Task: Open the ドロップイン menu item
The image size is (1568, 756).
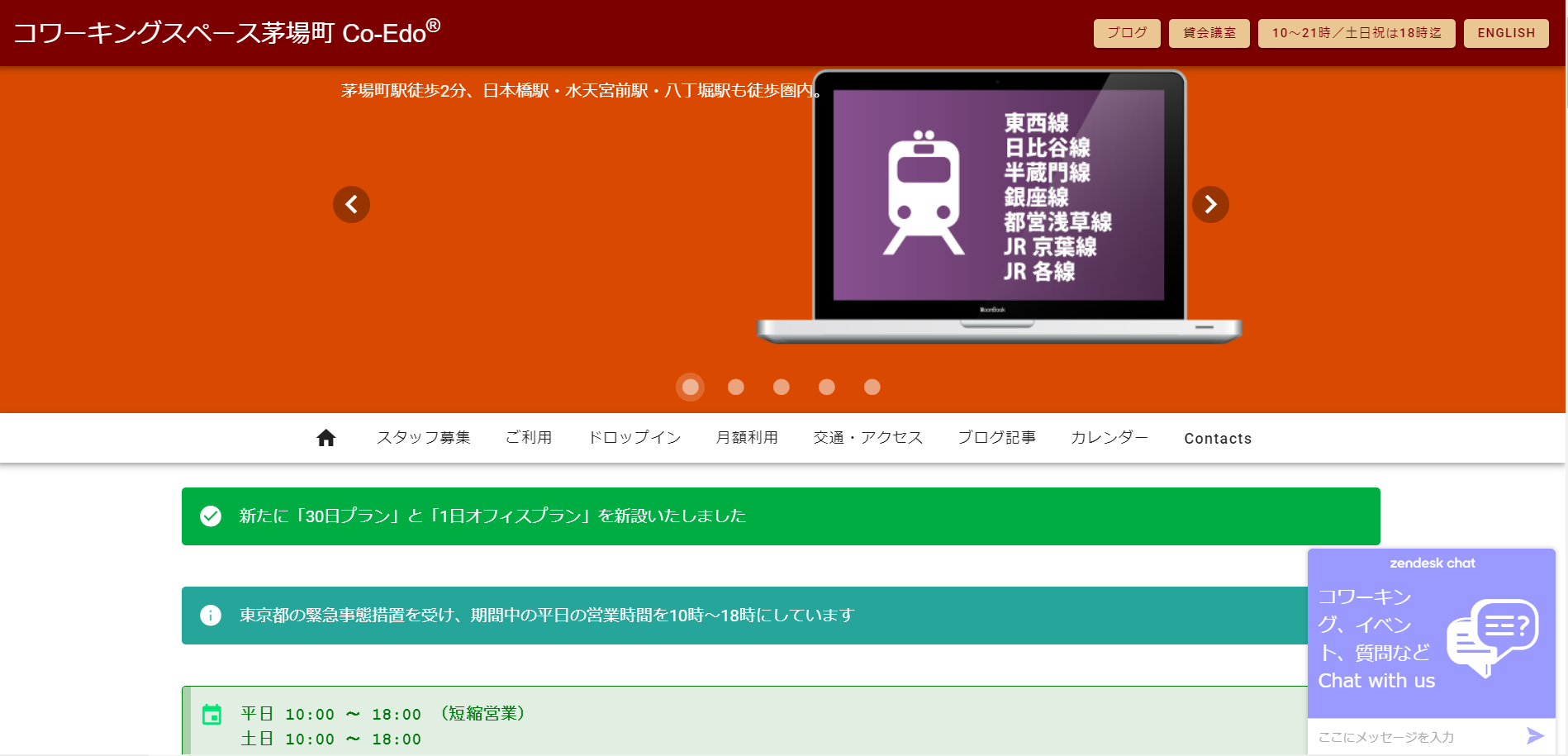Action: click(634, 438)
